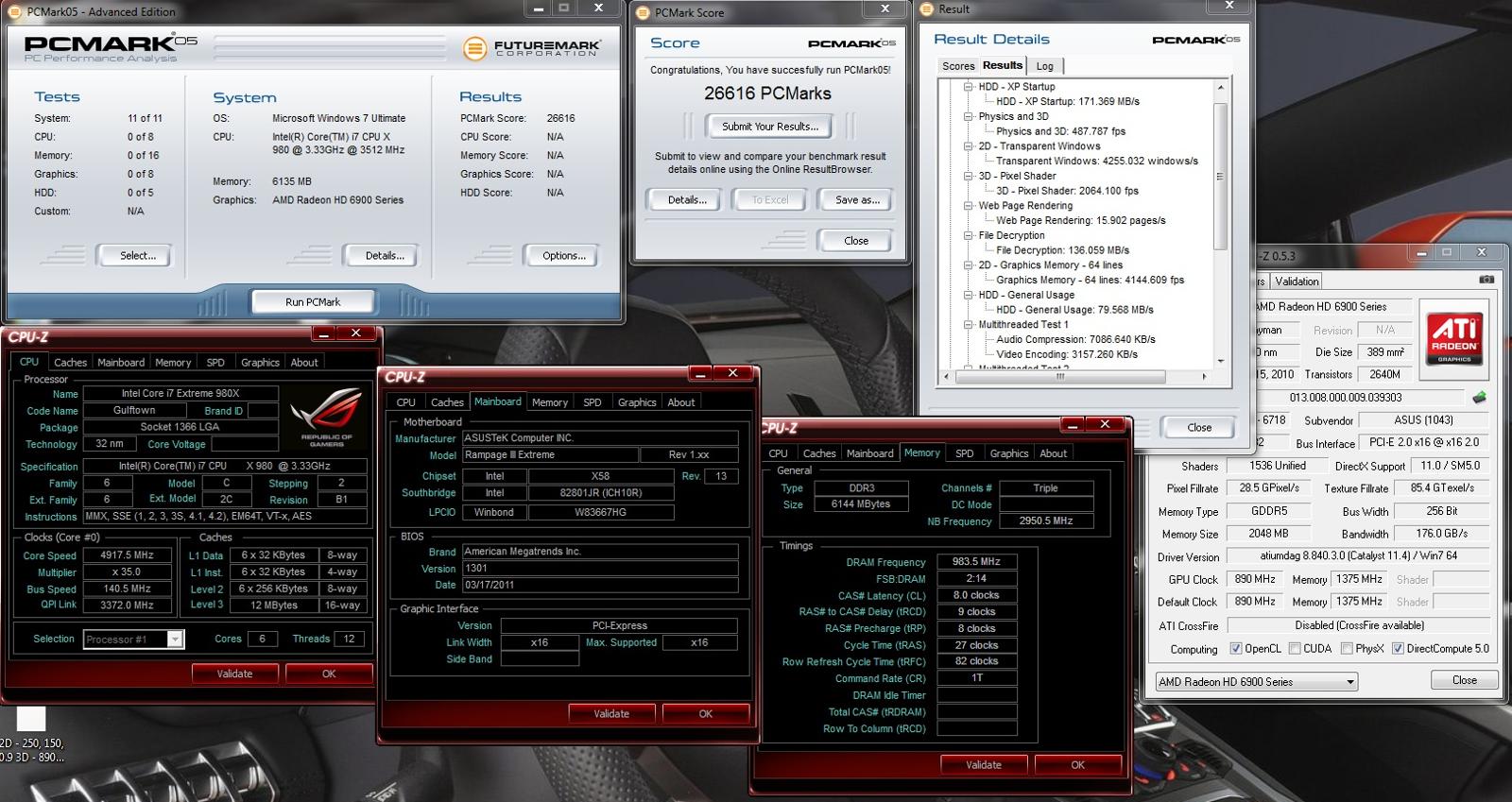Toggle the CUDA checkbox in GPU-Z

coord(1295,649)
